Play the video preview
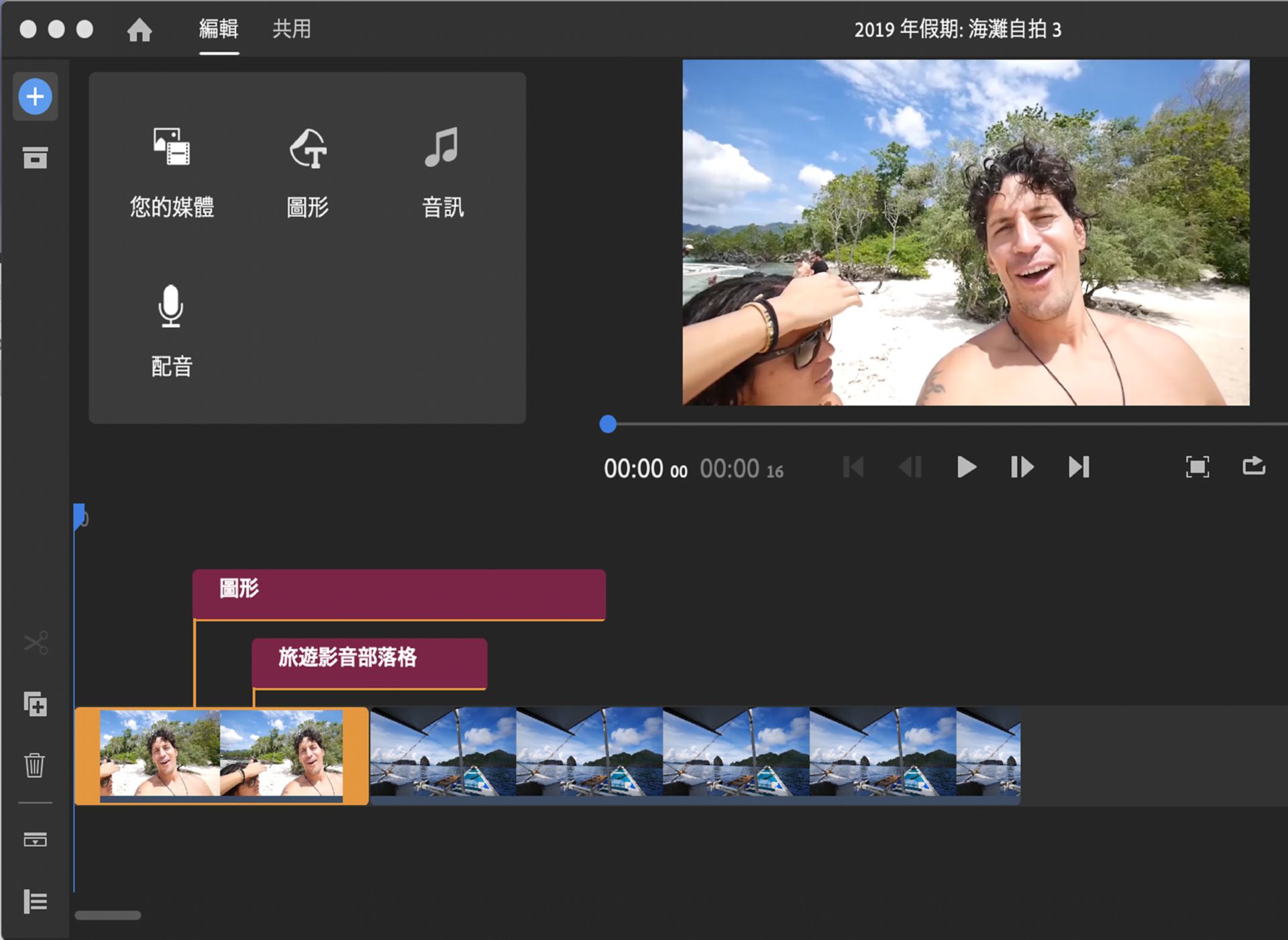Screen dimensions: 1288x940 click(966, 468)
